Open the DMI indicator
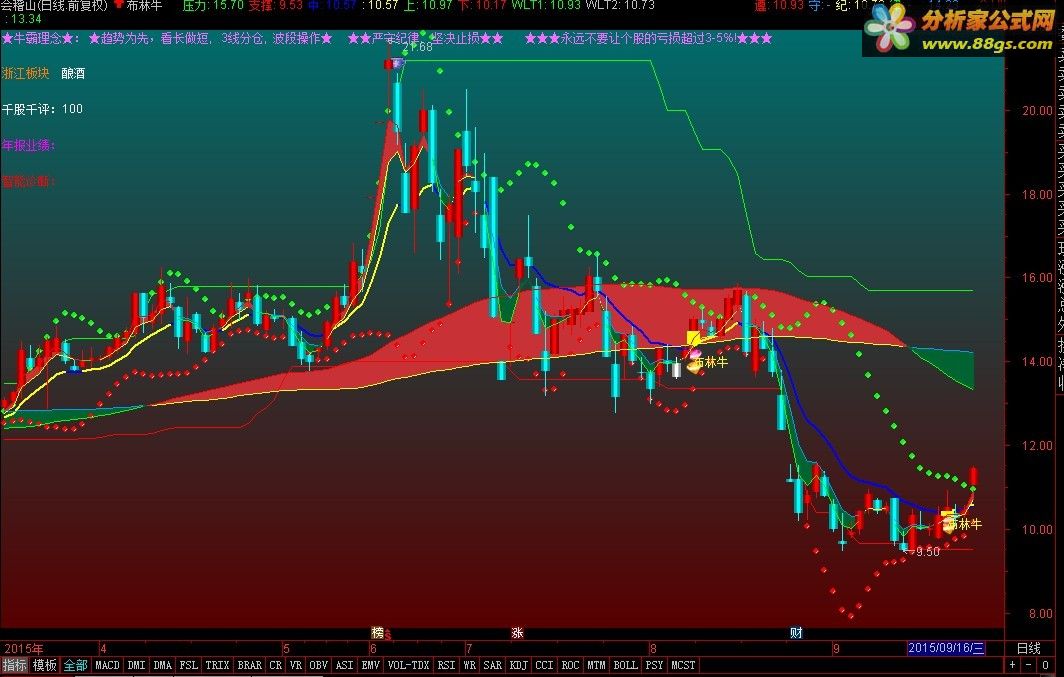 [x=136, y=665]
